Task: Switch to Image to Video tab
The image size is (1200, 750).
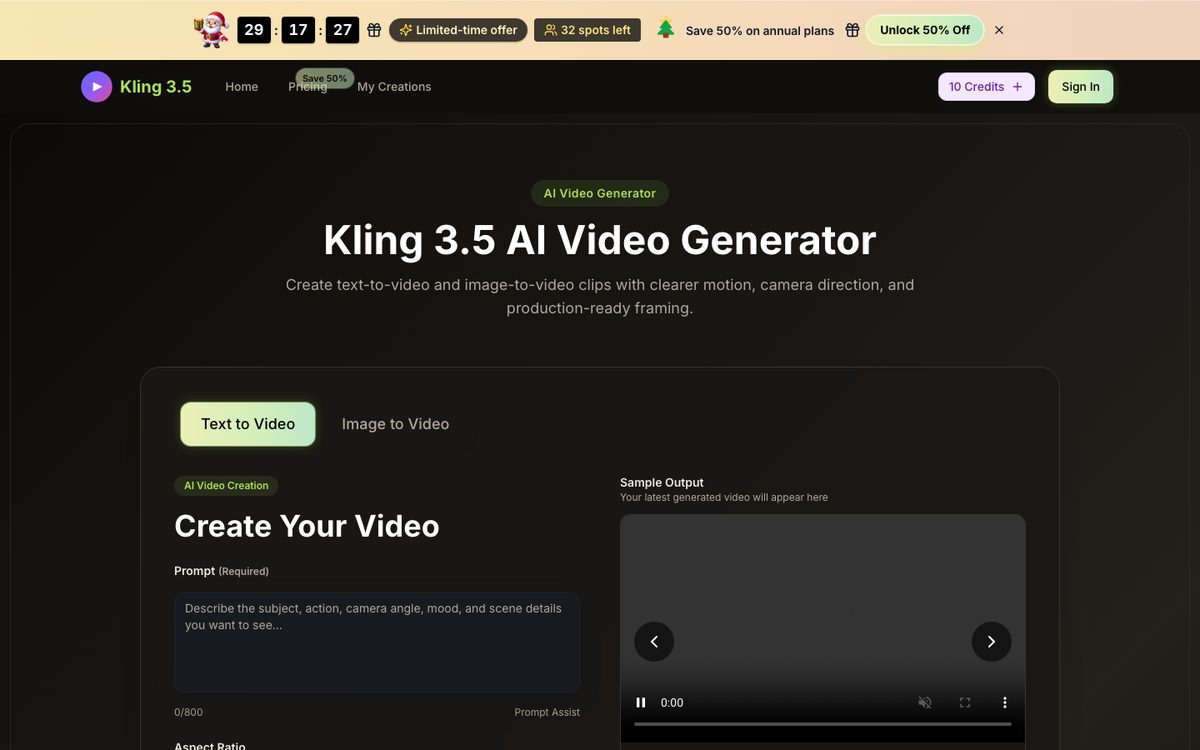Action: (395, 424)
